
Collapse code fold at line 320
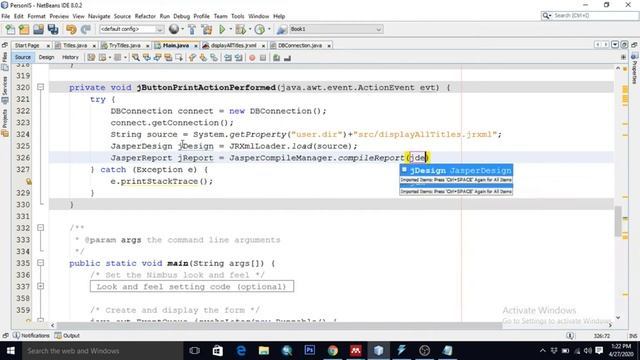40,87
